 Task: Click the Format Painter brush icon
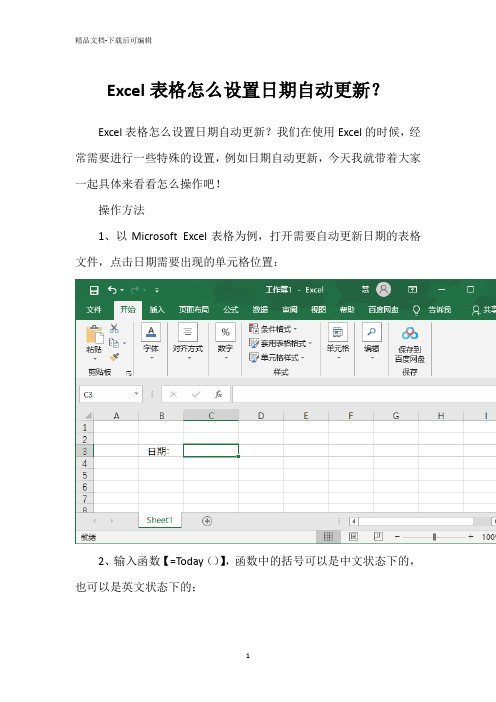(x=115, y=357)
